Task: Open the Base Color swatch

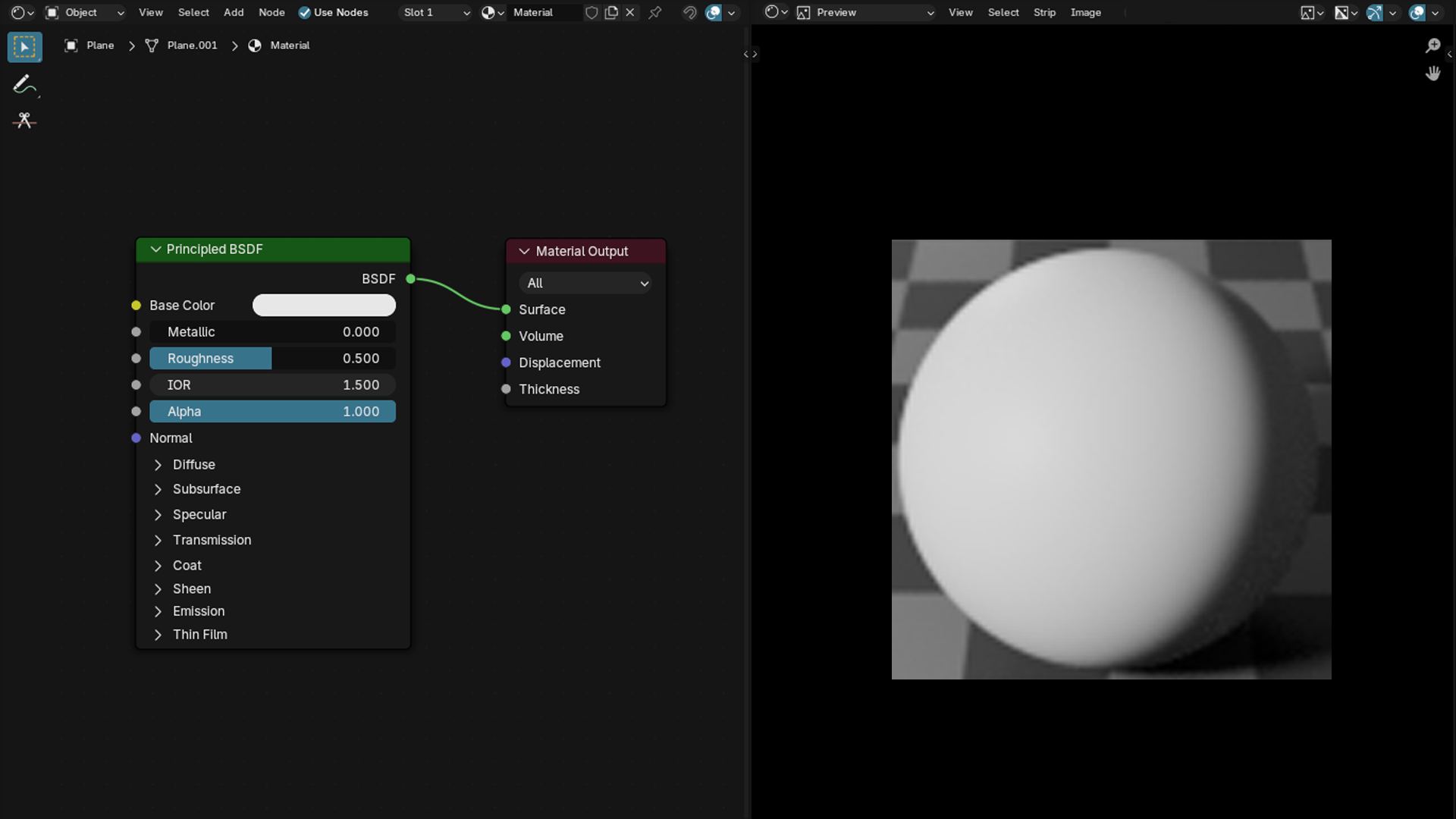Action: tap(324, 305)
